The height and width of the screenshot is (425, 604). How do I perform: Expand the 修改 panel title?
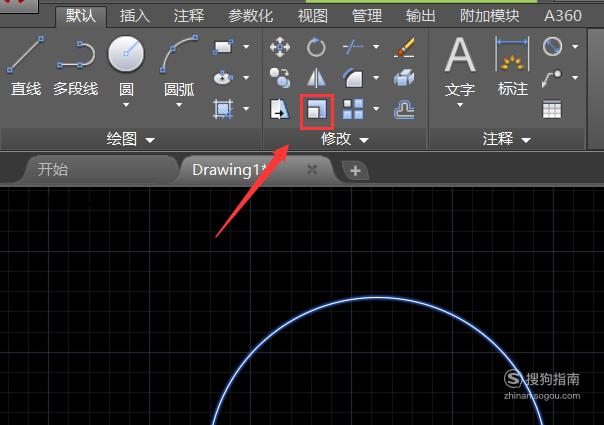344,139
